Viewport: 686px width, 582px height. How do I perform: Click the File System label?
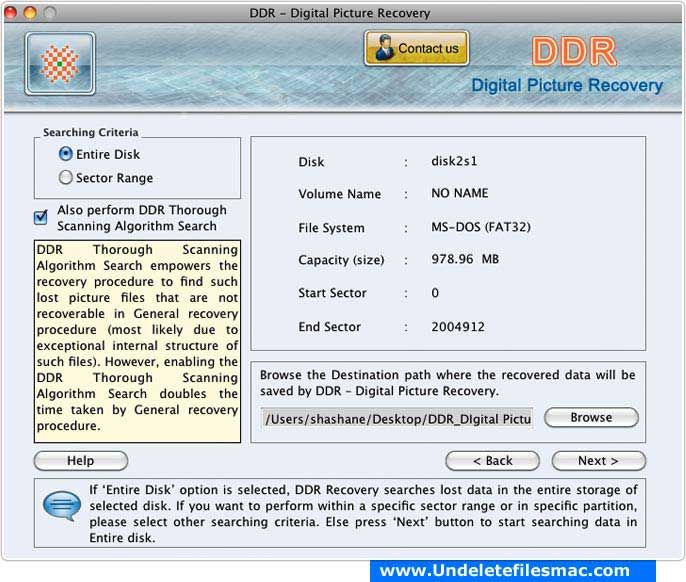[x=331, y=228]
